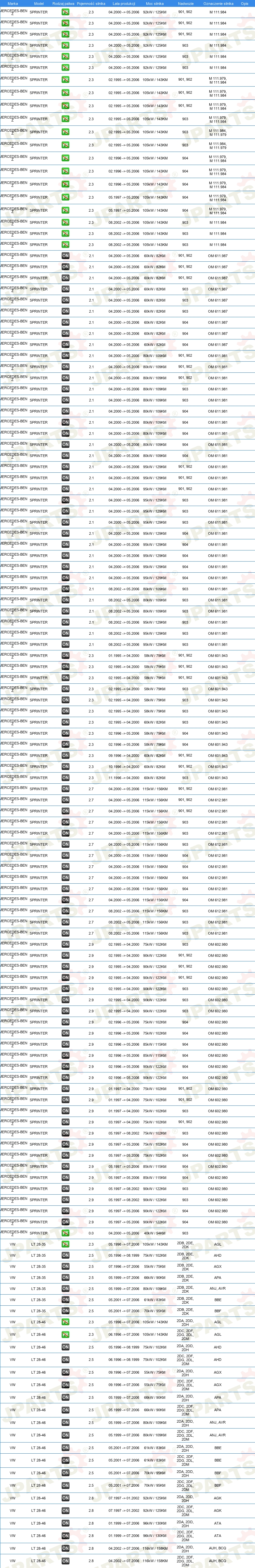This screenshot has width=255, height=1568.
Task: Click ON icon in LT 28-46 ATA row ending 2DM
Action: pyautogui.click(x=66, y=1536)
